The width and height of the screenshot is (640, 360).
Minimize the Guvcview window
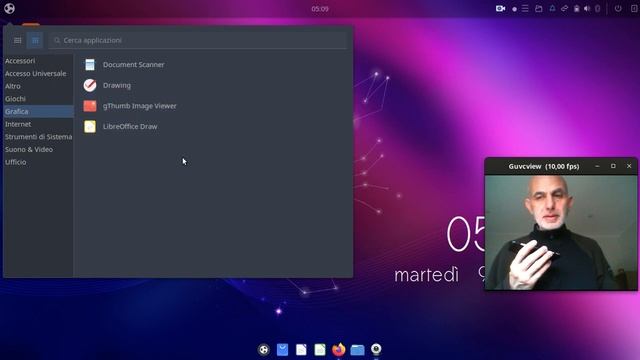[597, 167]
